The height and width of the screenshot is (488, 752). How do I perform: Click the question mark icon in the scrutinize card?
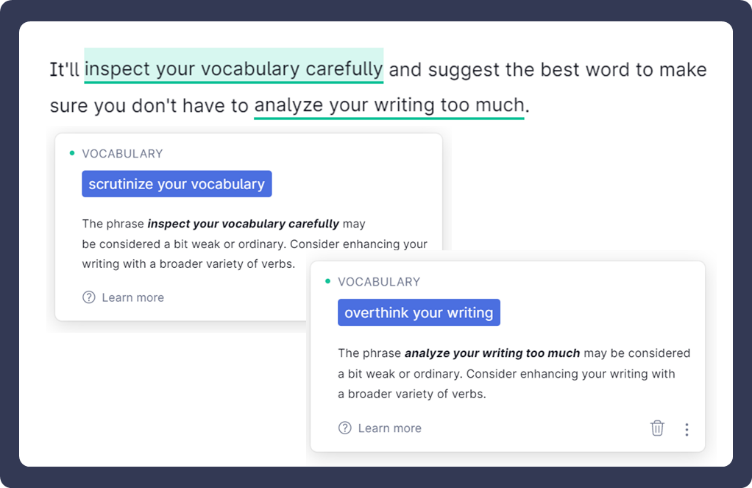pyautogui.click(x=89, y=297)
